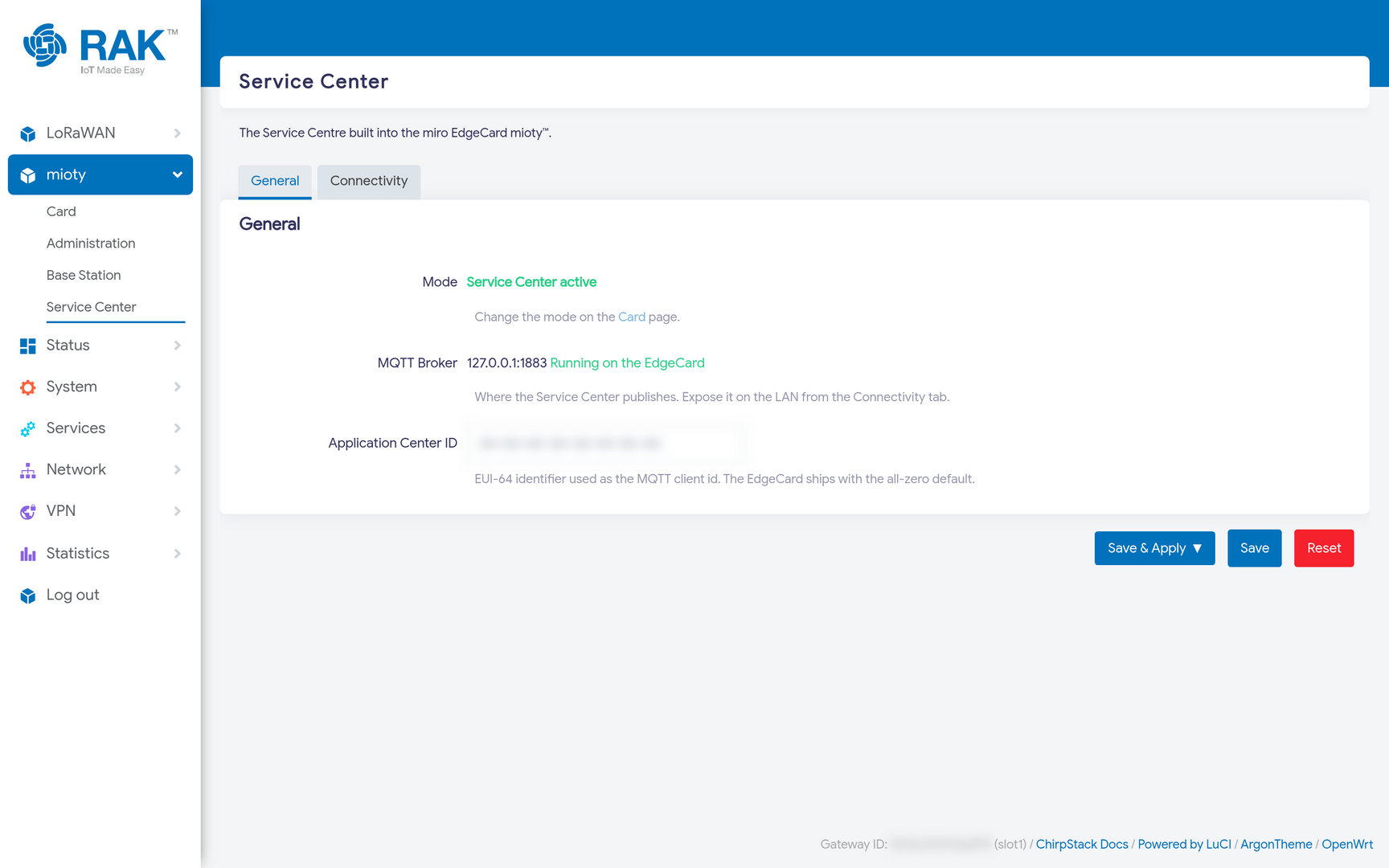Open the OpenWrt footer link
The height and width of the screenshot is (868, 1389).
[x=1347, y=845]
